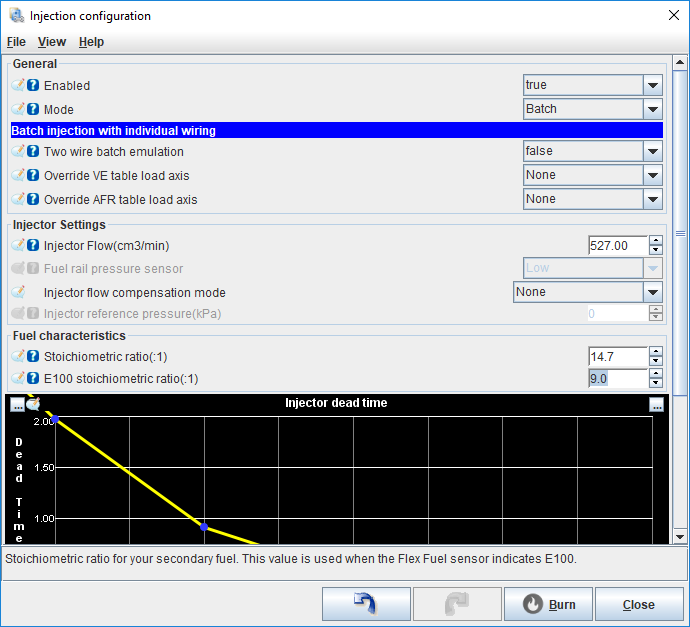Expand the Mode dropdown showing Batch
Screen dimensions: 690x627
653,110
